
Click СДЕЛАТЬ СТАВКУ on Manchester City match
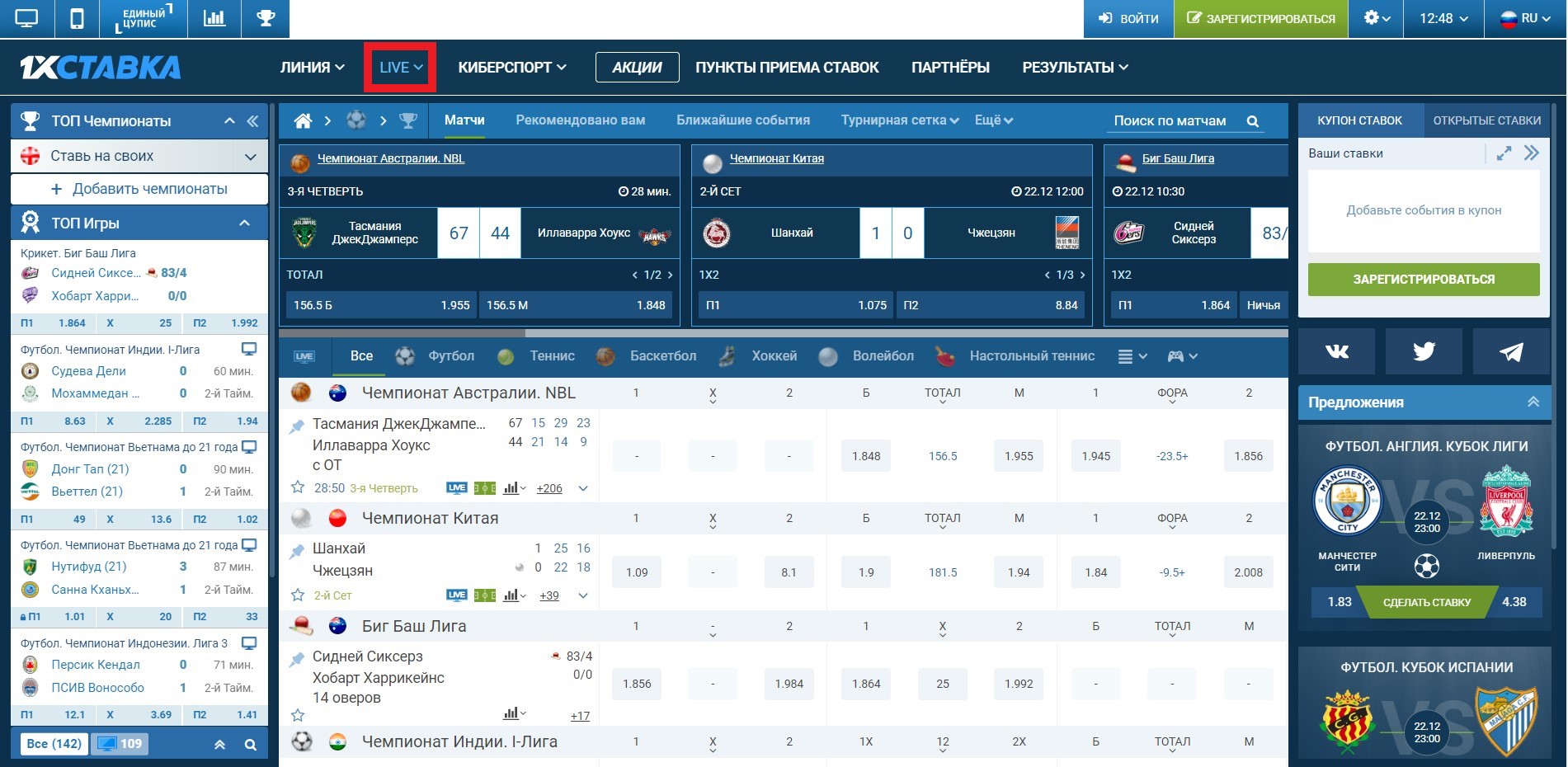1427,602
